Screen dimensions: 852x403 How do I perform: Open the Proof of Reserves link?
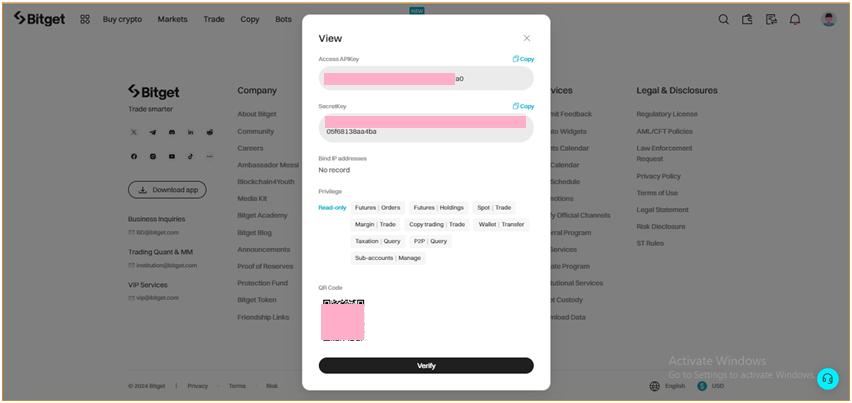(265, 266)
